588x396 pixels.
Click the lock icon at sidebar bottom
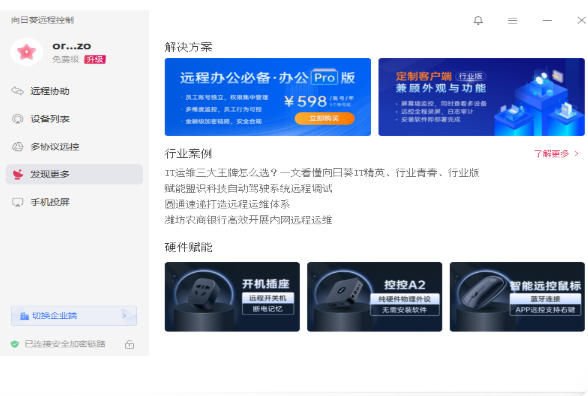(x=129, y=344)
